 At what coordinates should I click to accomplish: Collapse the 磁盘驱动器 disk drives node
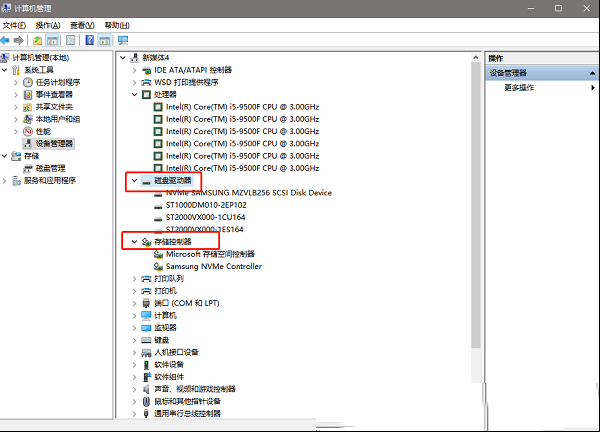pos(135,181)
